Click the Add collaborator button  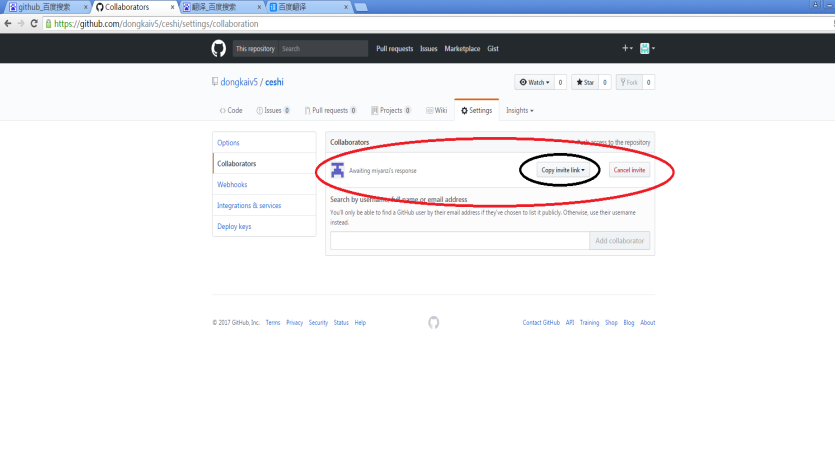pos(620,240)
